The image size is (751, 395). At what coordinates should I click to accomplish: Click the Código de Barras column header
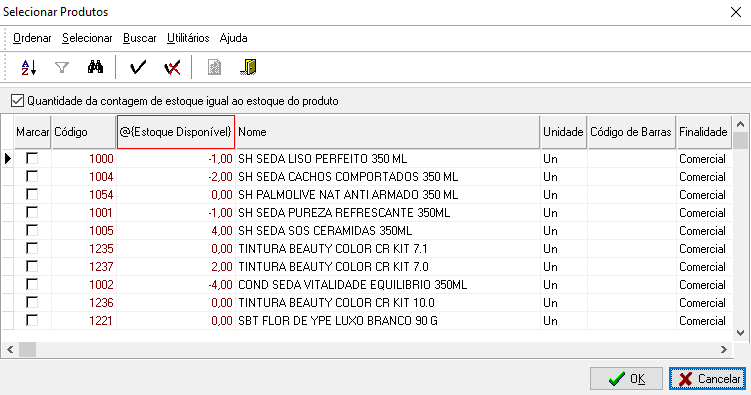click(631, 132)
